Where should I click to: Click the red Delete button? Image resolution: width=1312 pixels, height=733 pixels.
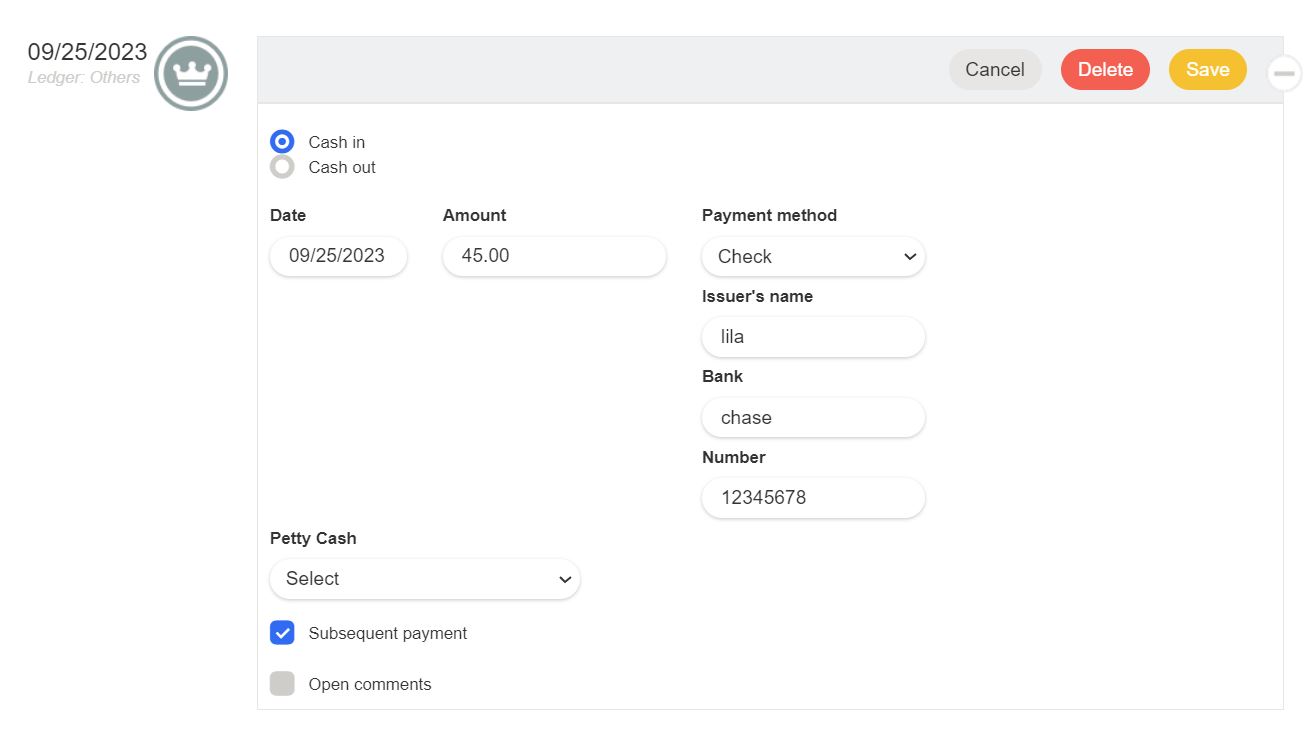click(x=1105, y=70)
